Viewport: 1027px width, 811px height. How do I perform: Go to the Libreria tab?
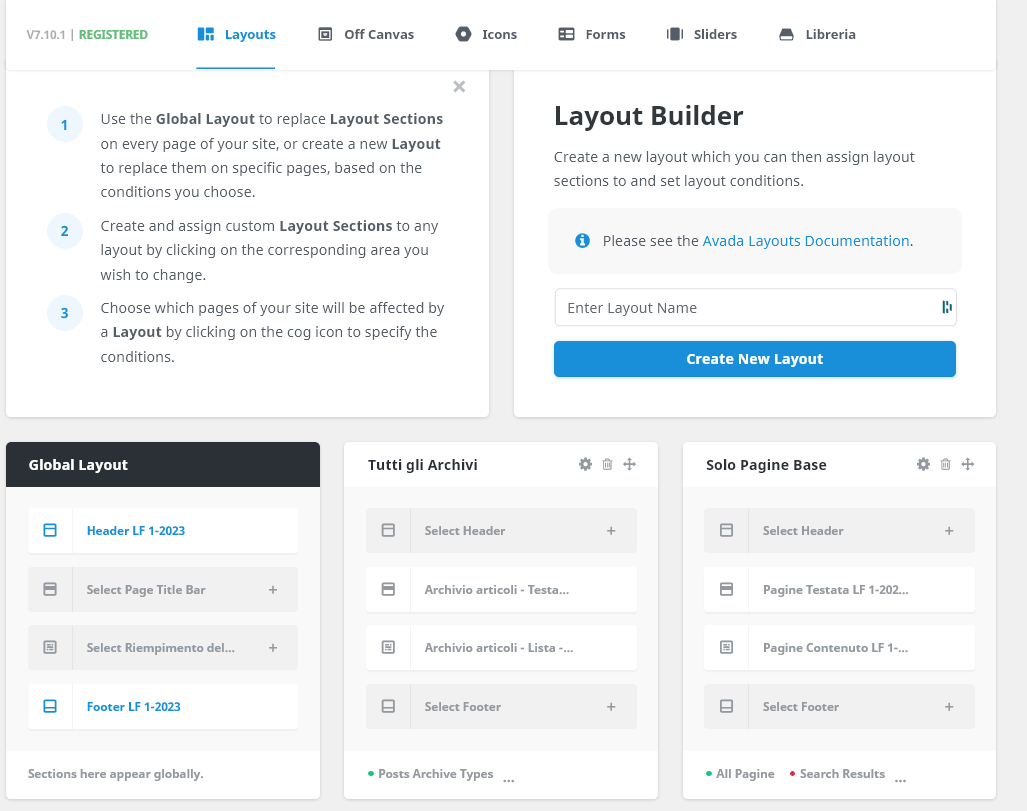(817, 33)
